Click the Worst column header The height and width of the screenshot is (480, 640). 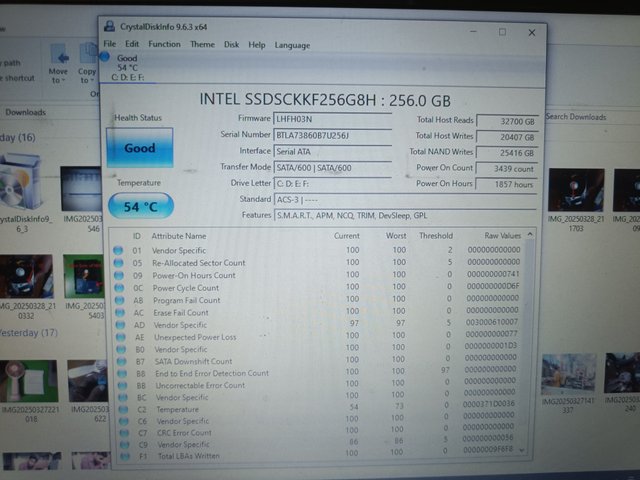(x=396, y=236)
